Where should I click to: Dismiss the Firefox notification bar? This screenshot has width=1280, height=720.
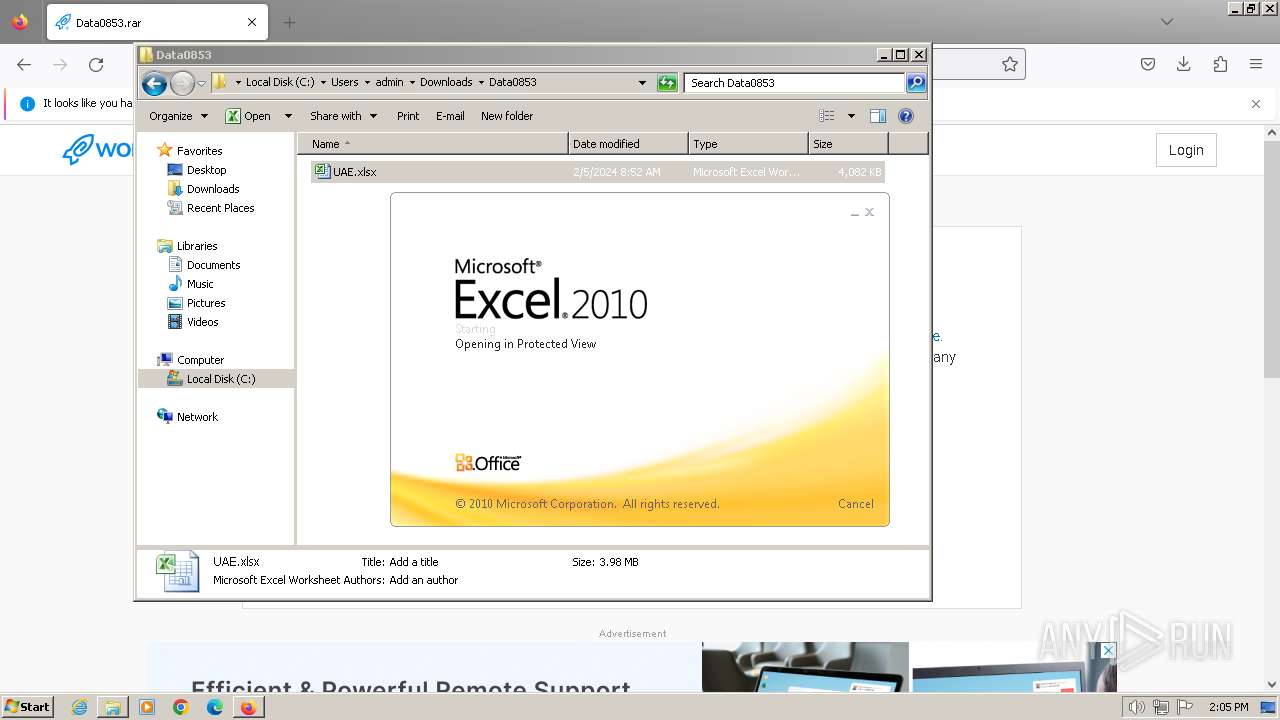pos(1256,103)
